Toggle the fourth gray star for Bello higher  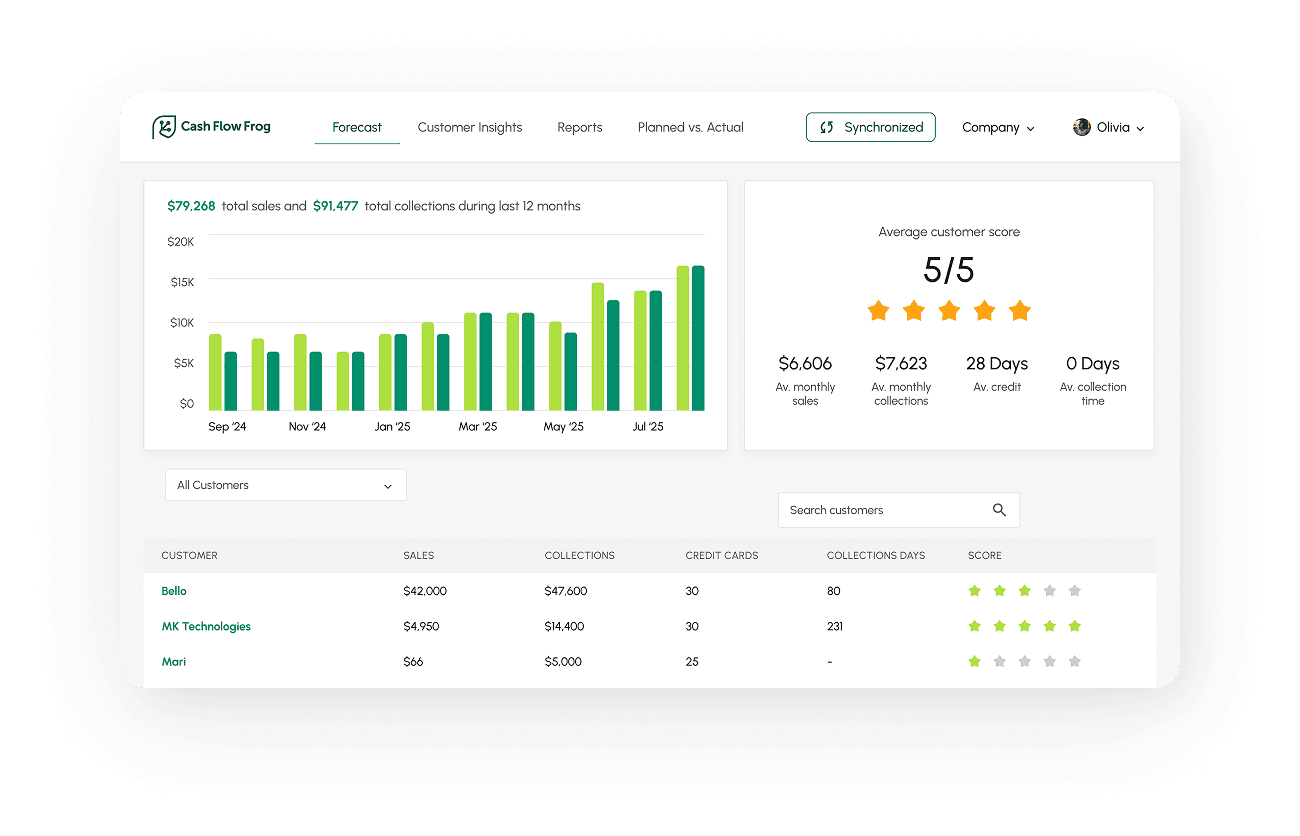1049,591
